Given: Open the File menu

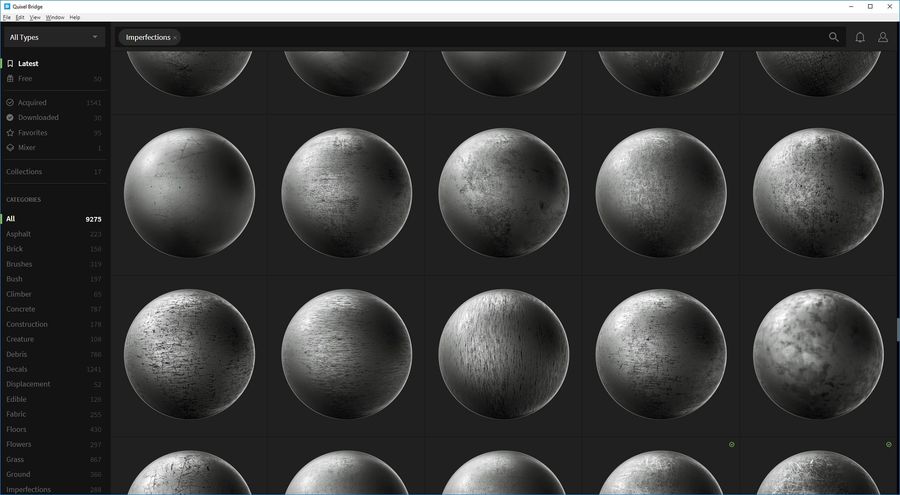Looking at the screenshot, I should (7, 17).
